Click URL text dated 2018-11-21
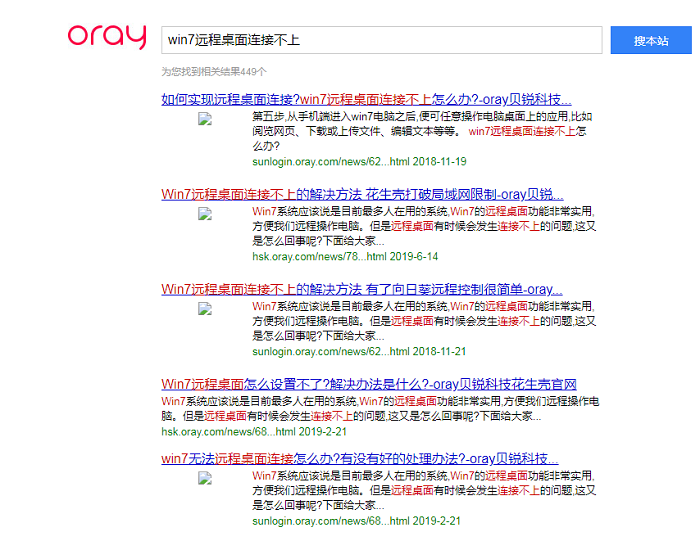The height and width of the screenshot is (541, 700). (359, 352)
